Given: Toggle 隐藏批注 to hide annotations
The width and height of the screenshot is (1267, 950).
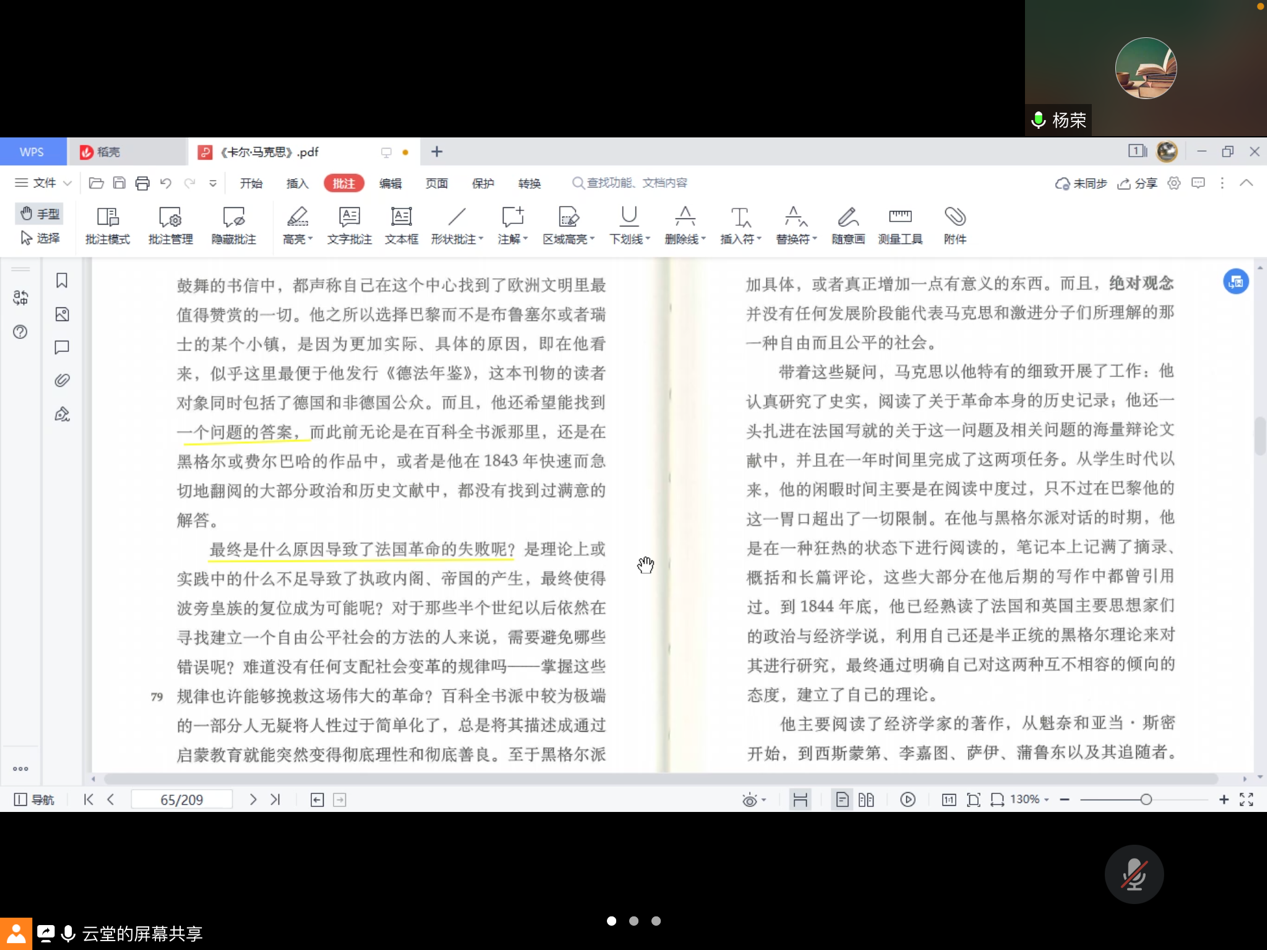Looking at the screenshot, I should click(233, 225).
